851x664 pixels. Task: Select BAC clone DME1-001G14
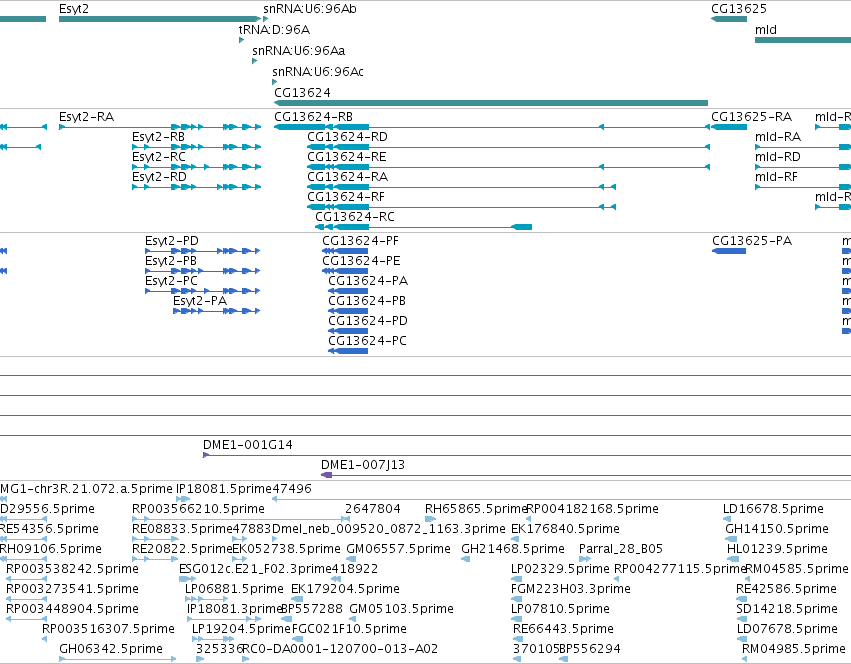526,455
